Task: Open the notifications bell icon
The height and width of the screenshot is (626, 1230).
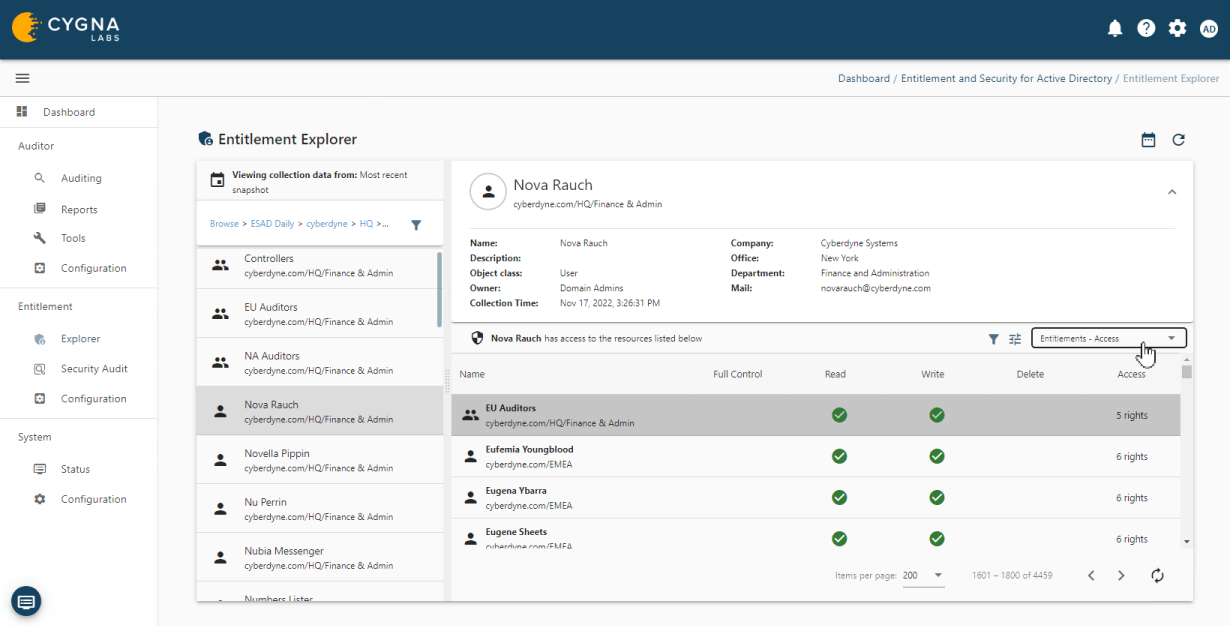Action: click(1115, 28)
